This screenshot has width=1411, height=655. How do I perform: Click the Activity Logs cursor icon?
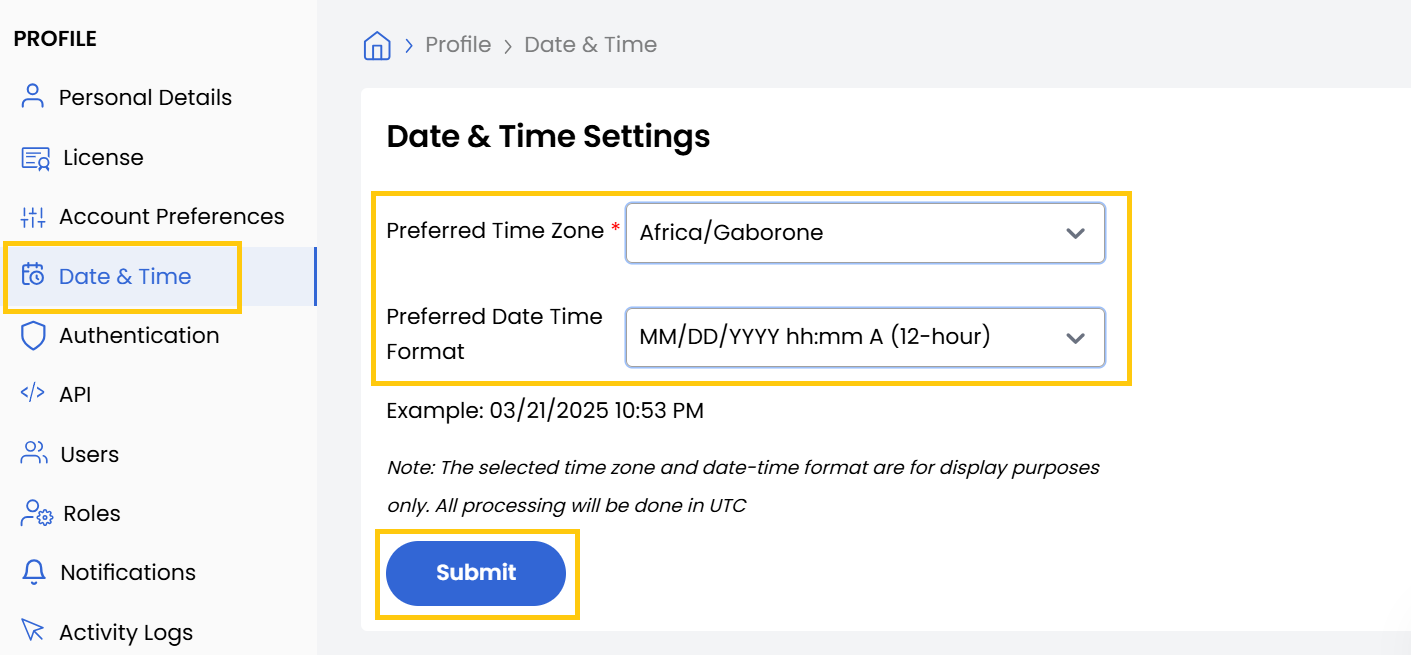tap(33, 631)
